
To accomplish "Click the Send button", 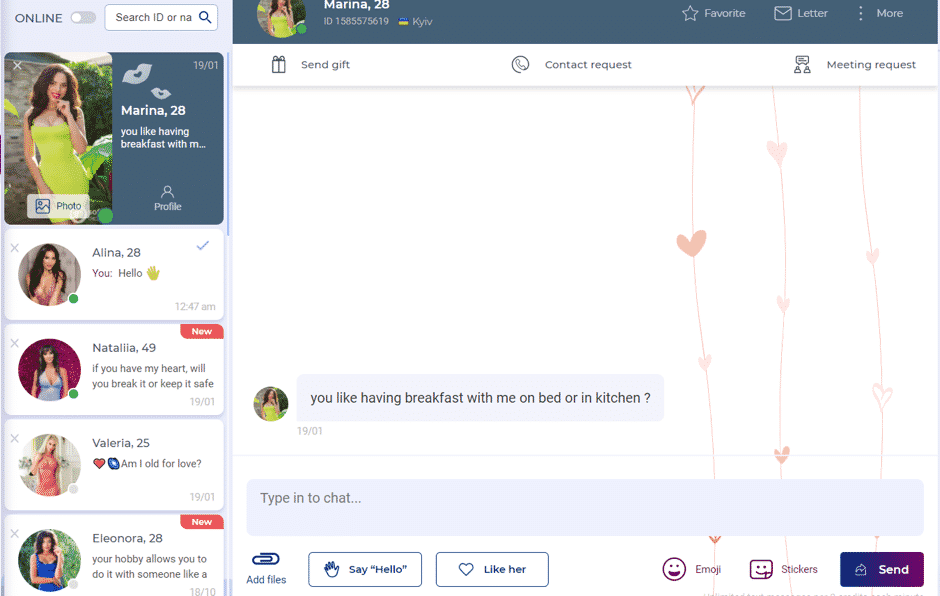I will point(882,569).
